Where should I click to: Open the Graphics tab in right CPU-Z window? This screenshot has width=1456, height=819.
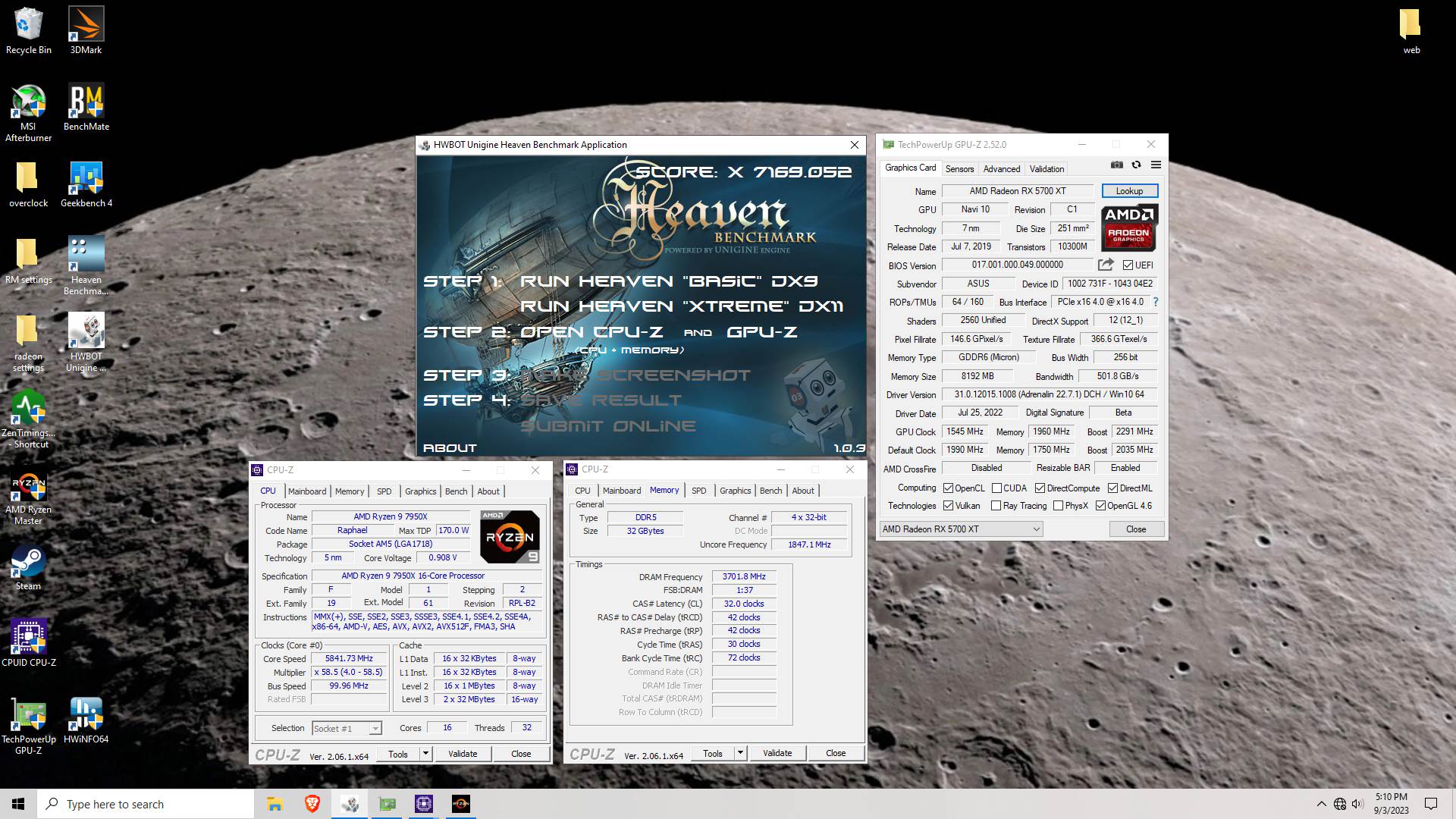click(x=735, y=491)
